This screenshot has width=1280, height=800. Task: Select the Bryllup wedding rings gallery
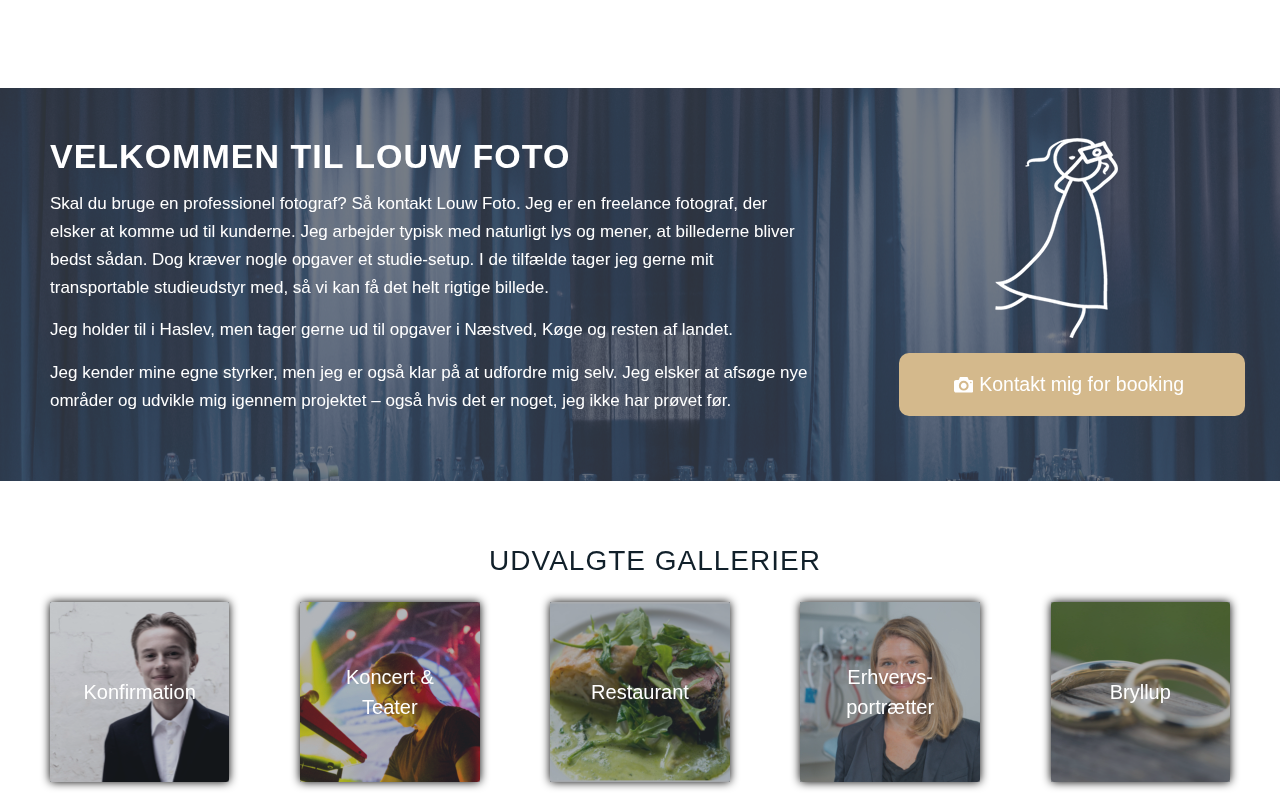pos(1140,692)
